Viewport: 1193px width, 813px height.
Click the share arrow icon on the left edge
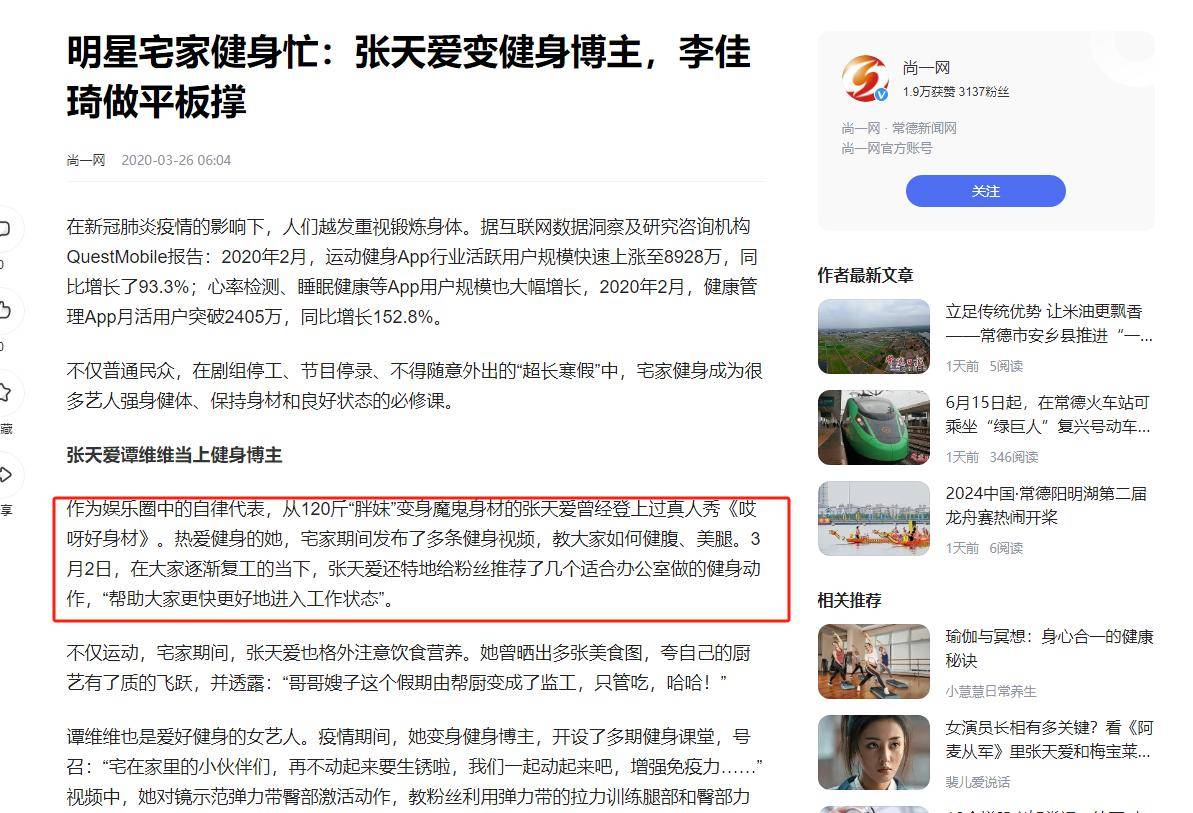4,475
